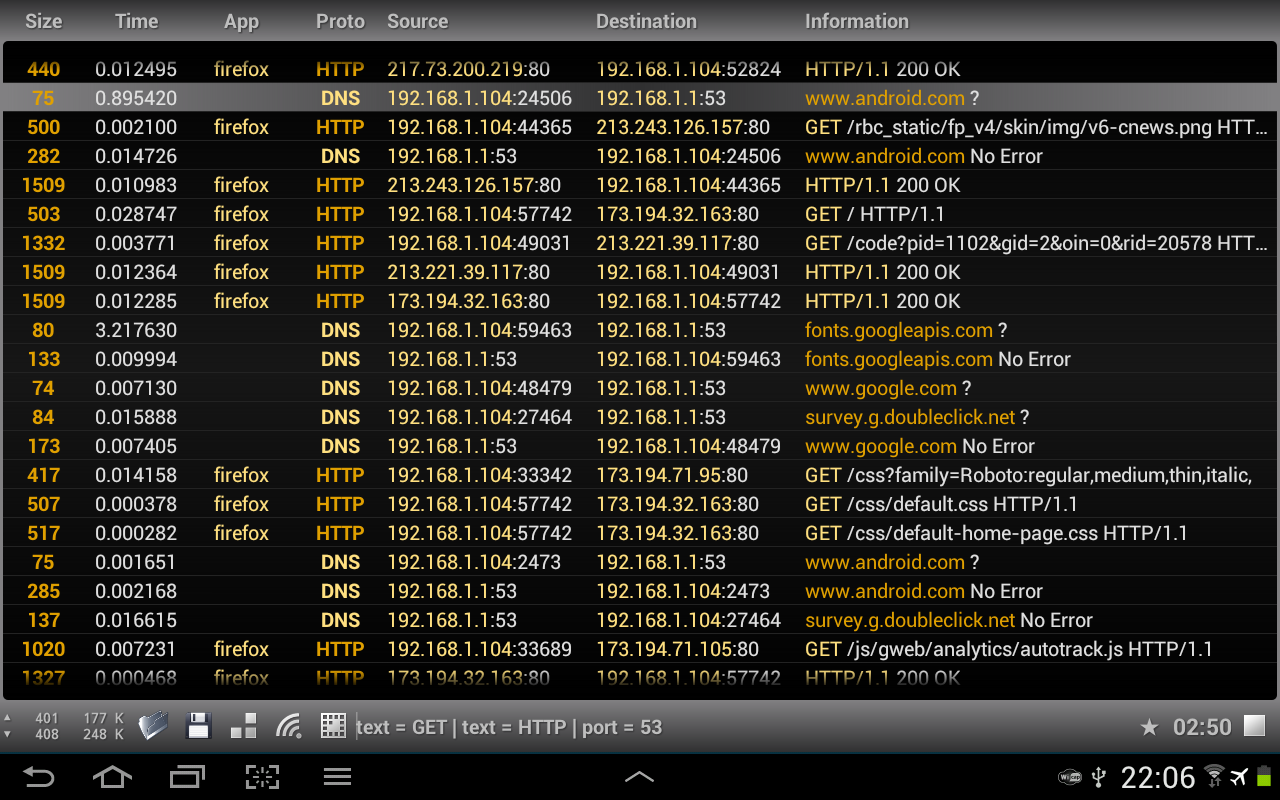The image size is (1280, 800).
Task: Expand the navigation bar up-chevron
Action: 639,776
